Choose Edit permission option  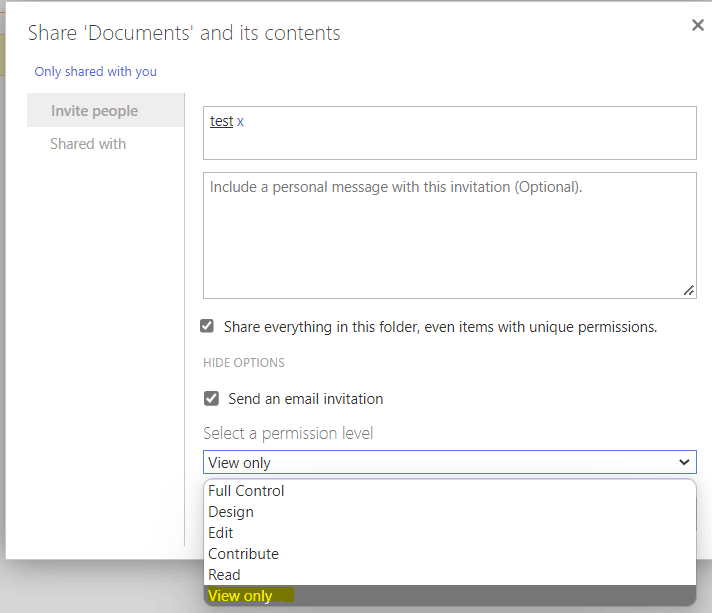tap(450, 533)
